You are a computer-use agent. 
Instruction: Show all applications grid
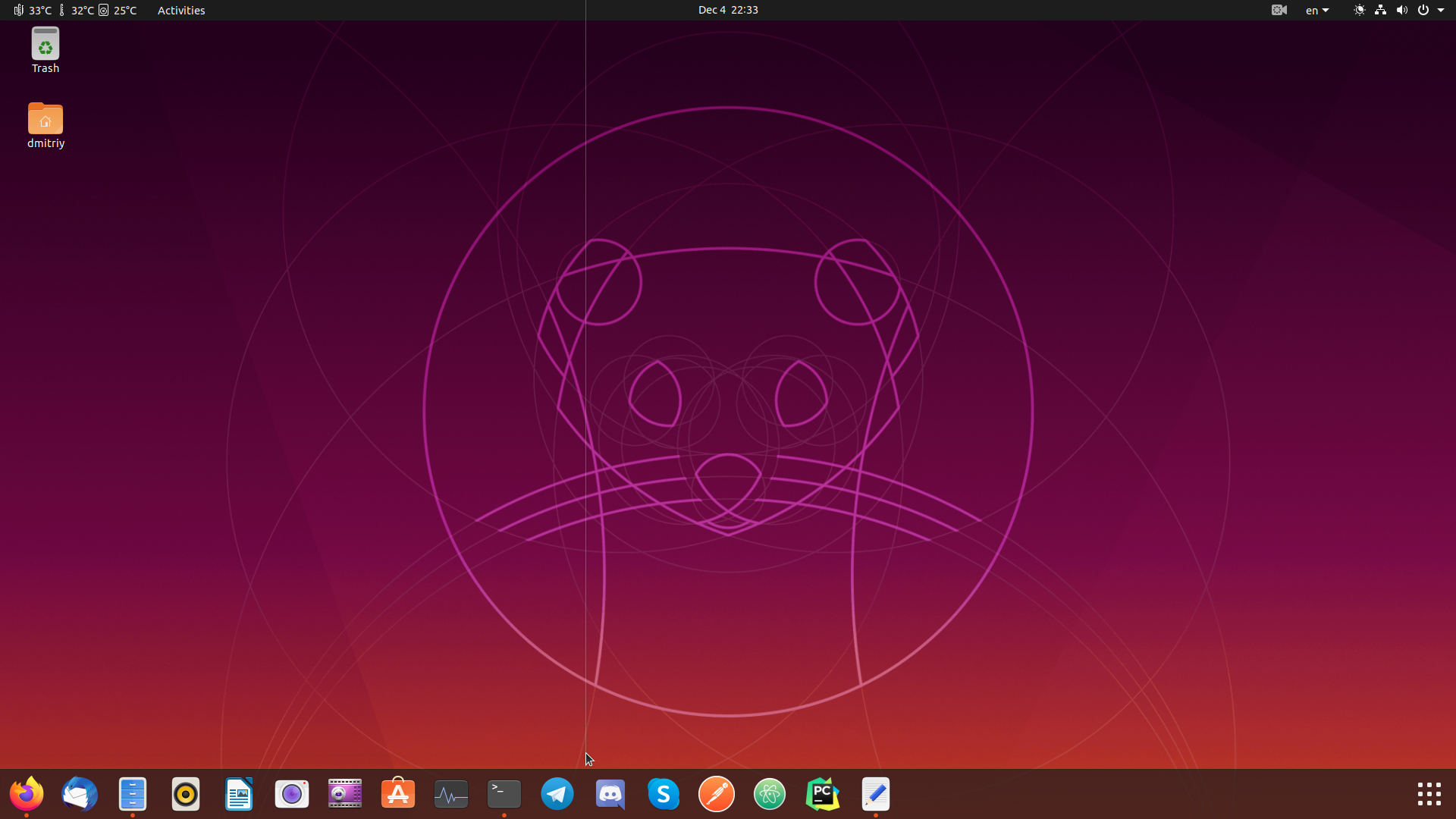pos(1429,794)
